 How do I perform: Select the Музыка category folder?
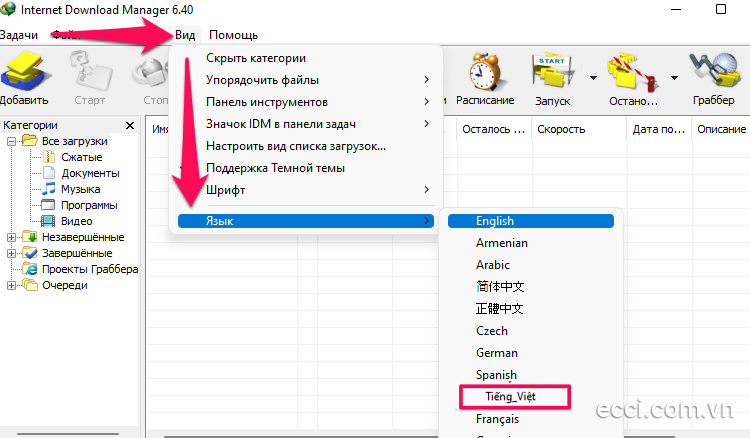click(x=80, y=189)
